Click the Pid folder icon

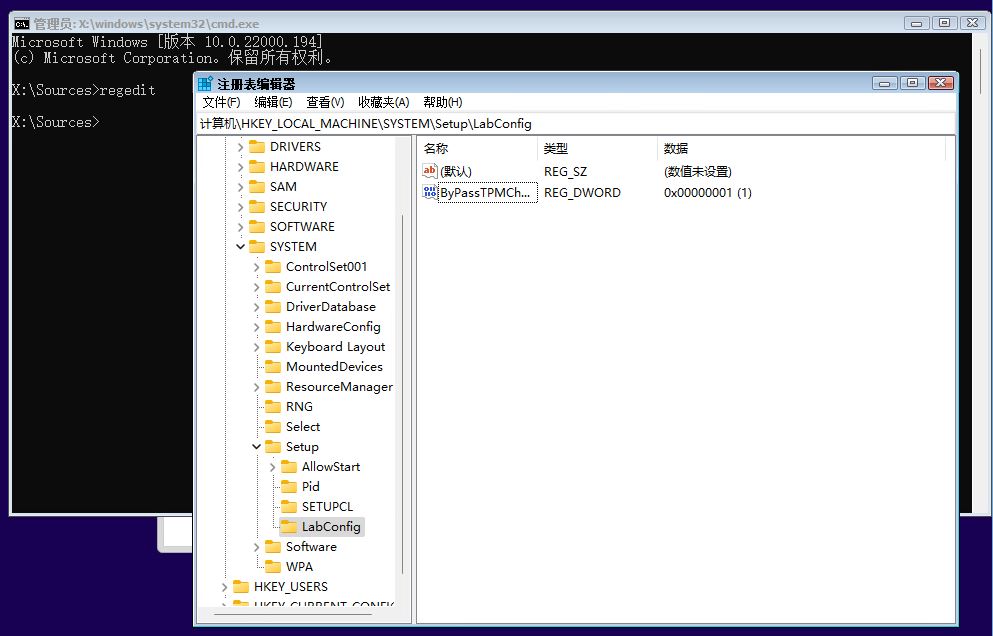289,487
